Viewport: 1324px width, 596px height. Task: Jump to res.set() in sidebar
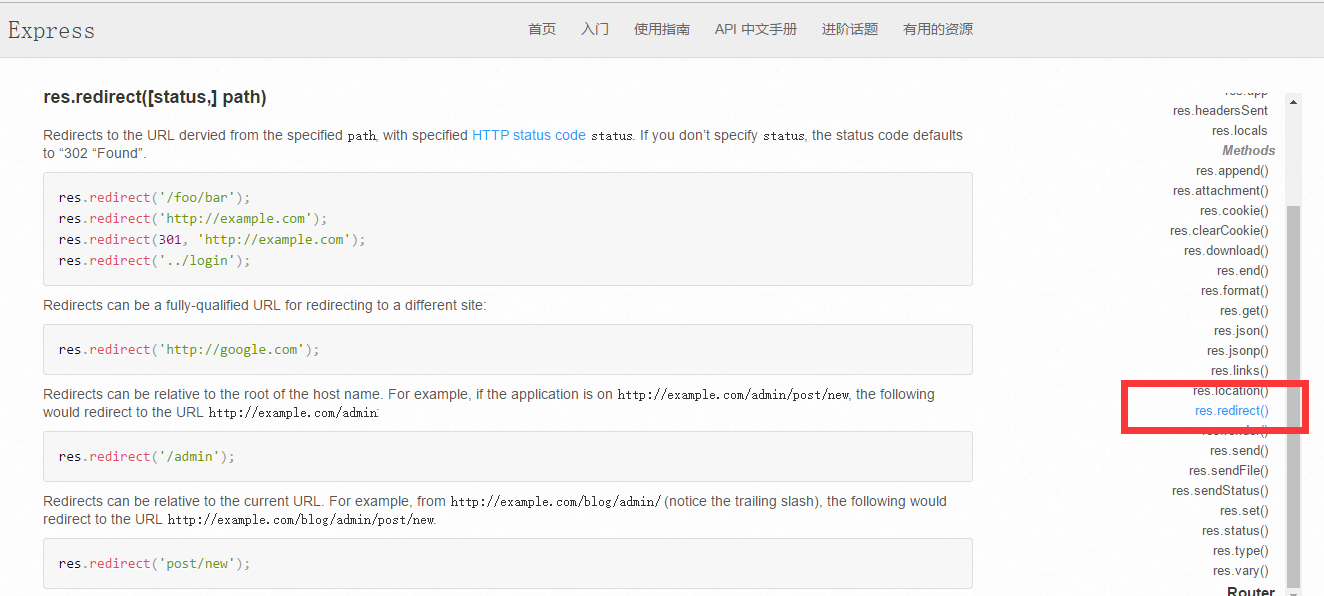(x=1244, y=511)
